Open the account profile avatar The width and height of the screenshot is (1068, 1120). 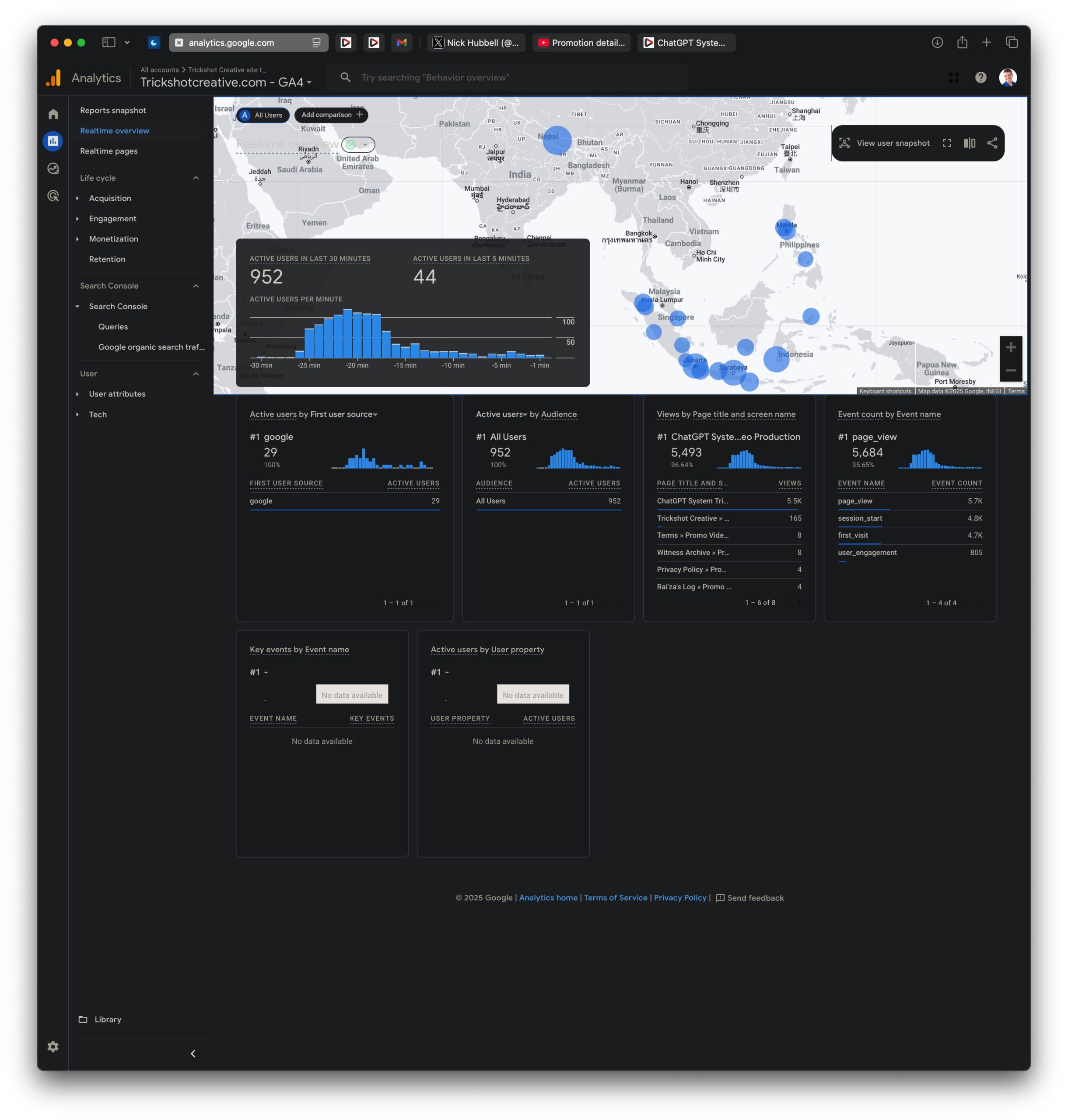[1008, 77]
